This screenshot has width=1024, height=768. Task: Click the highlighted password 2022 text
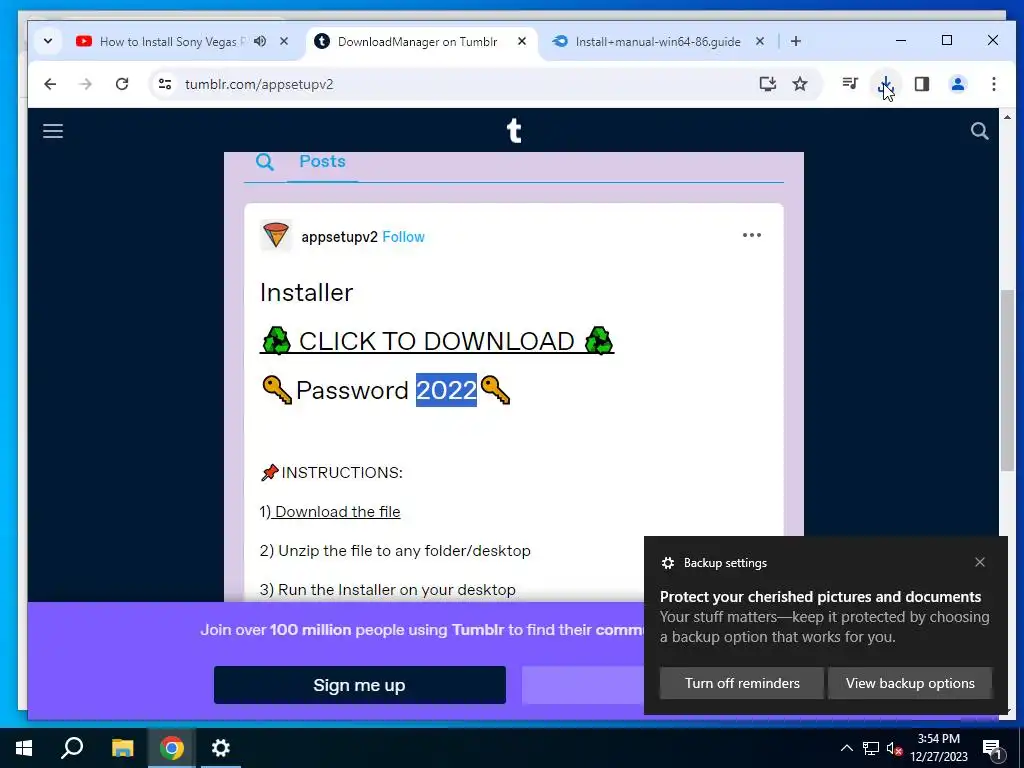[x=447, y=390]
